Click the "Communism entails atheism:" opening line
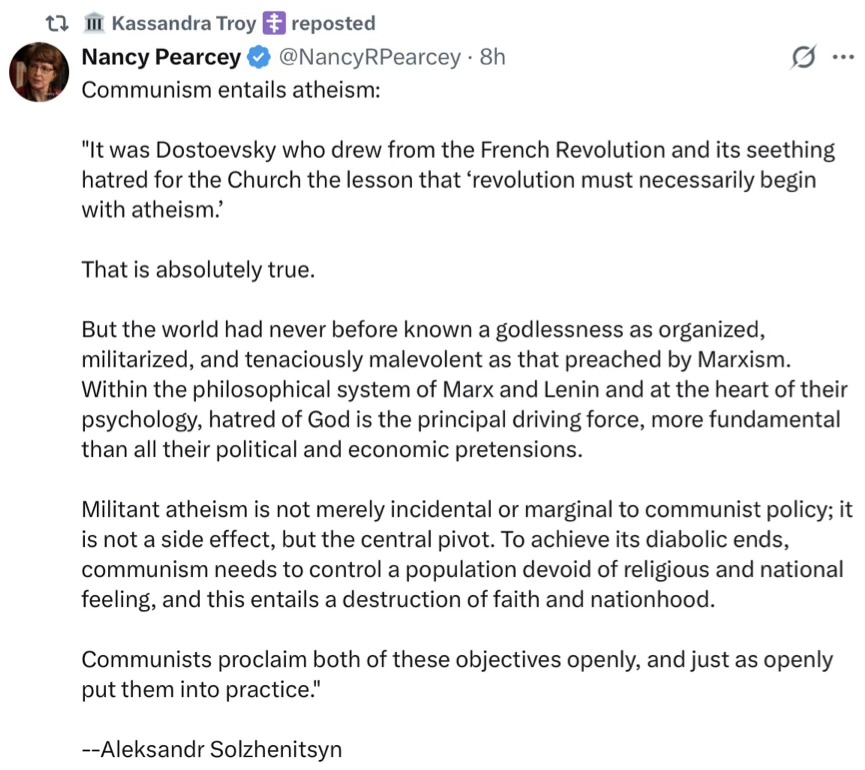 tap(230, 89)
